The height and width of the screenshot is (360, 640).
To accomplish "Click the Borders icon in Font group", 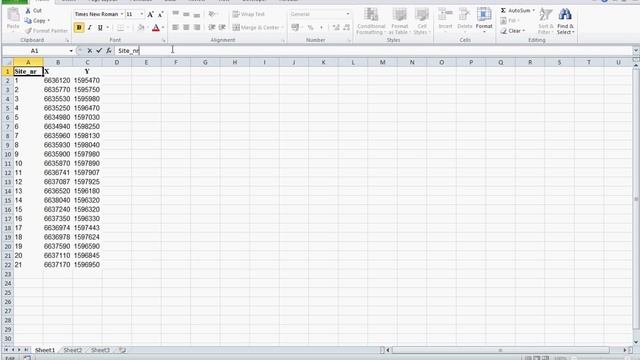I will pos(120,28).
